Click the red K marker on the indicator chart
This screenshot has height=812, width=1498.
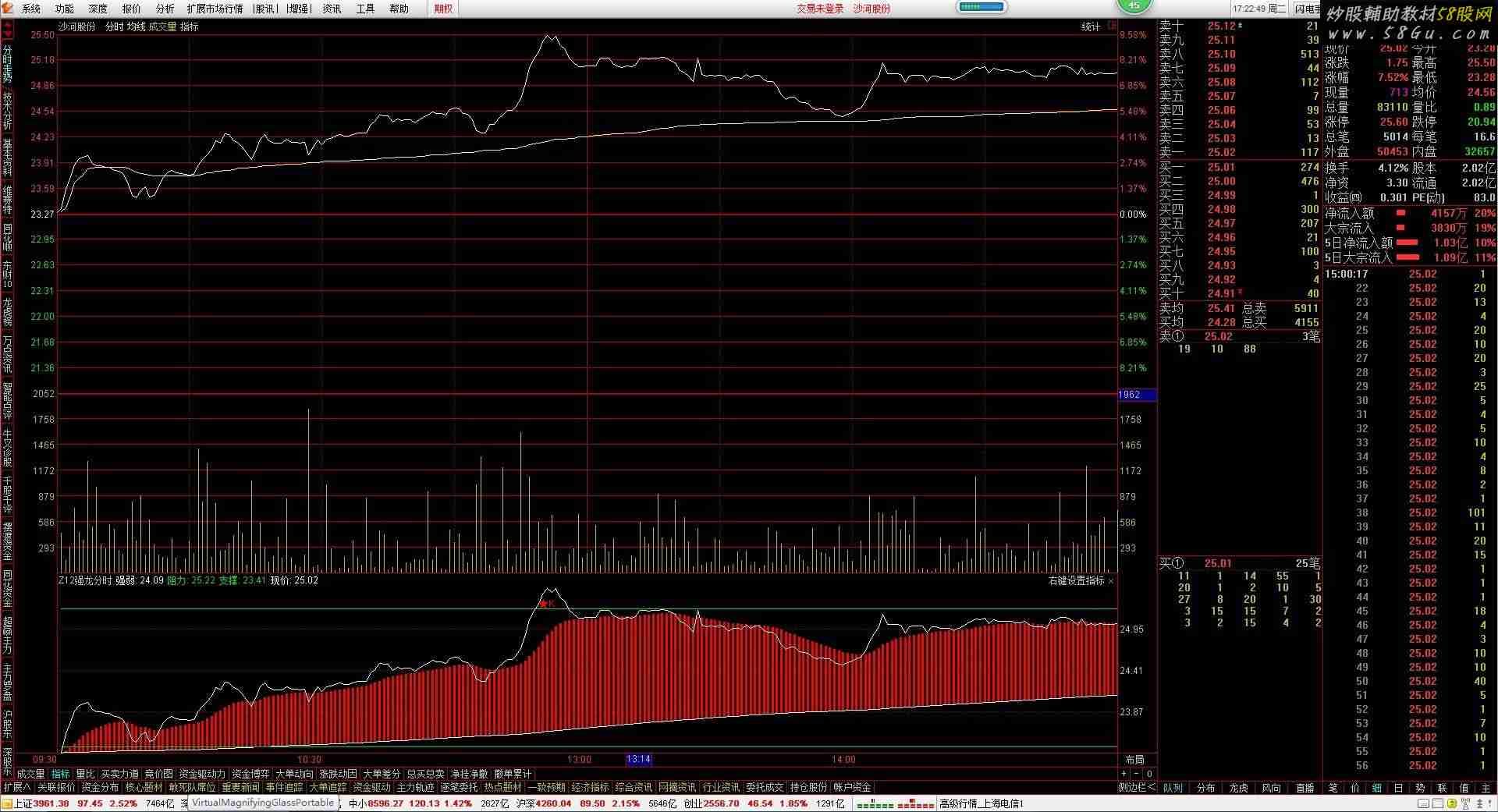point(547,604)
